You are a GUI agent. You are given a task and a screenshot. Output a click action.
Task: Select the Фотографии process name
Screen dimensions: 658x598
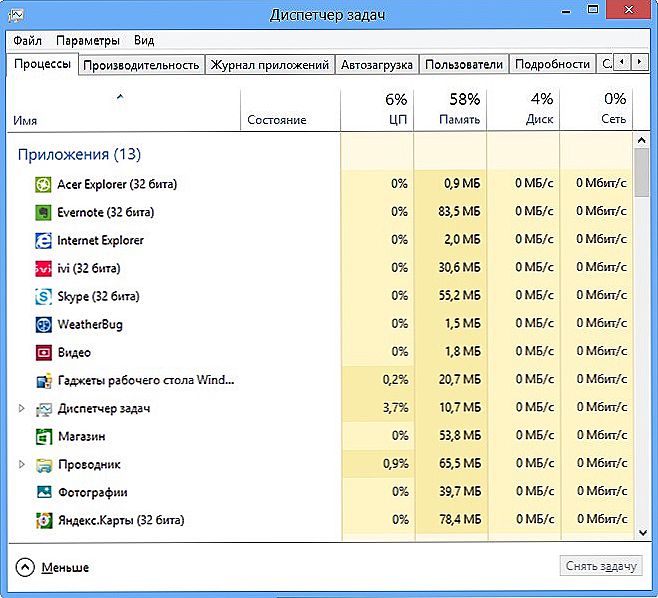pyautogui.click(x=93, y=492)
